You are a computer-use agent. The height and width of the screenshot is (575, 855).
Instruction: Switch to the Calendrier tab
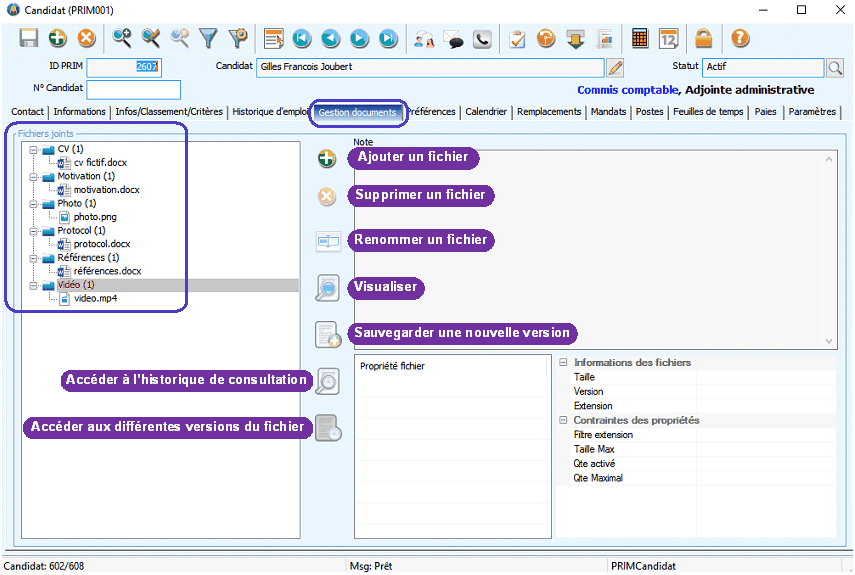[x=486, y=112]
